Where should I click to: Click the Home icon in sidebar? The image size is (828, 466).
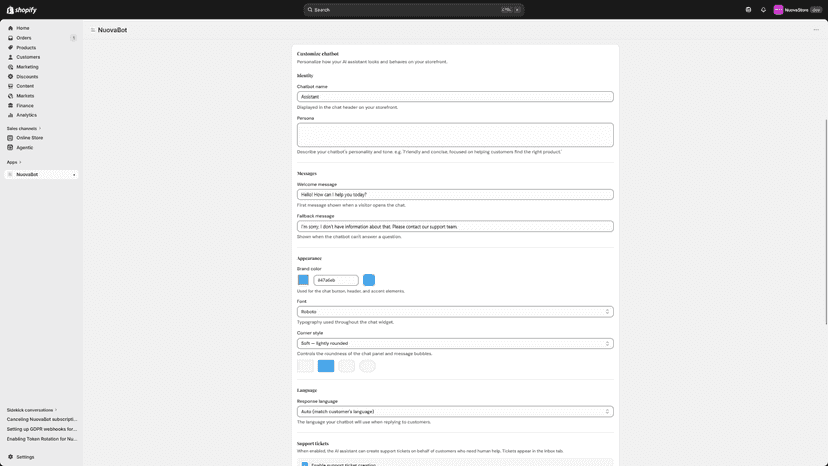tap(10, 28)
